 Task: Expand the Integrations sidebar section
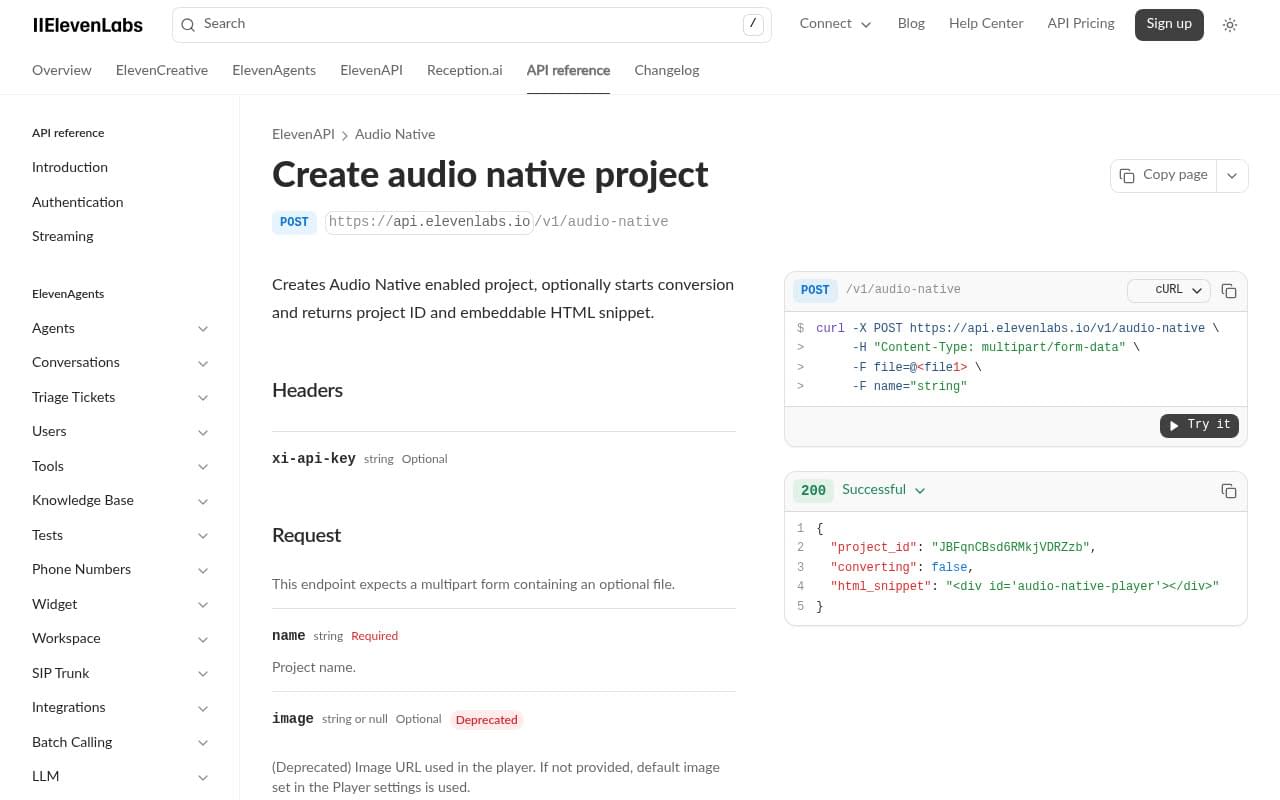point(121,708)
